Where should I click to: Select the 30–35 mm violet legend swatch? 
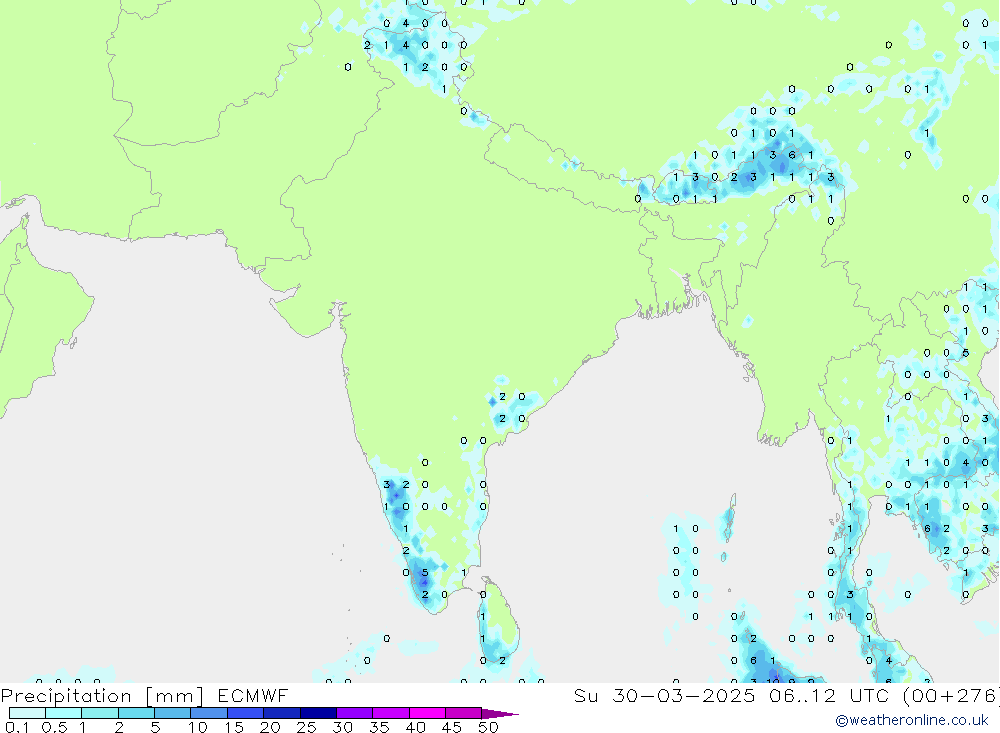pos(354,713)
